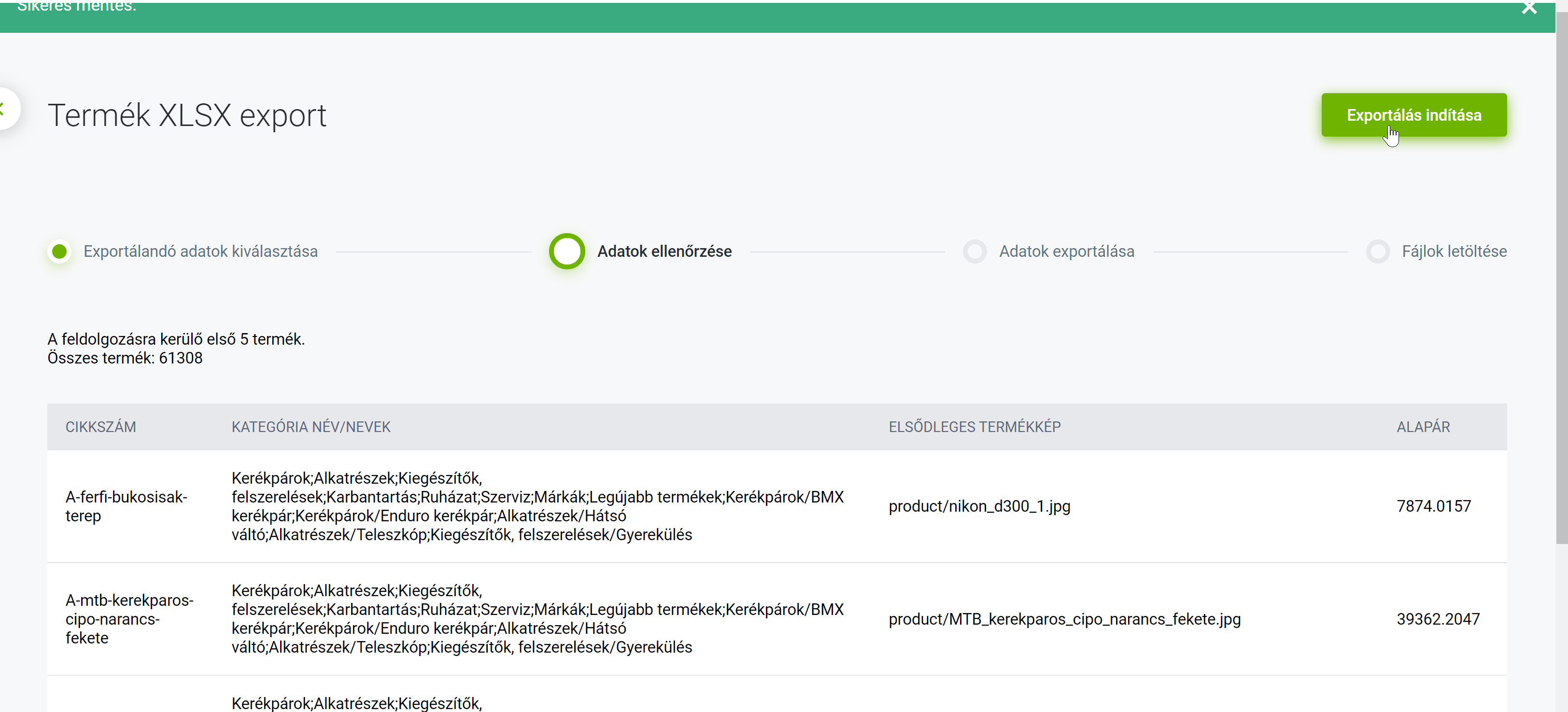Select the A-ferfi-bukosisak-terep item number cell
1568x712 pixels.
[x=126, y=506]
